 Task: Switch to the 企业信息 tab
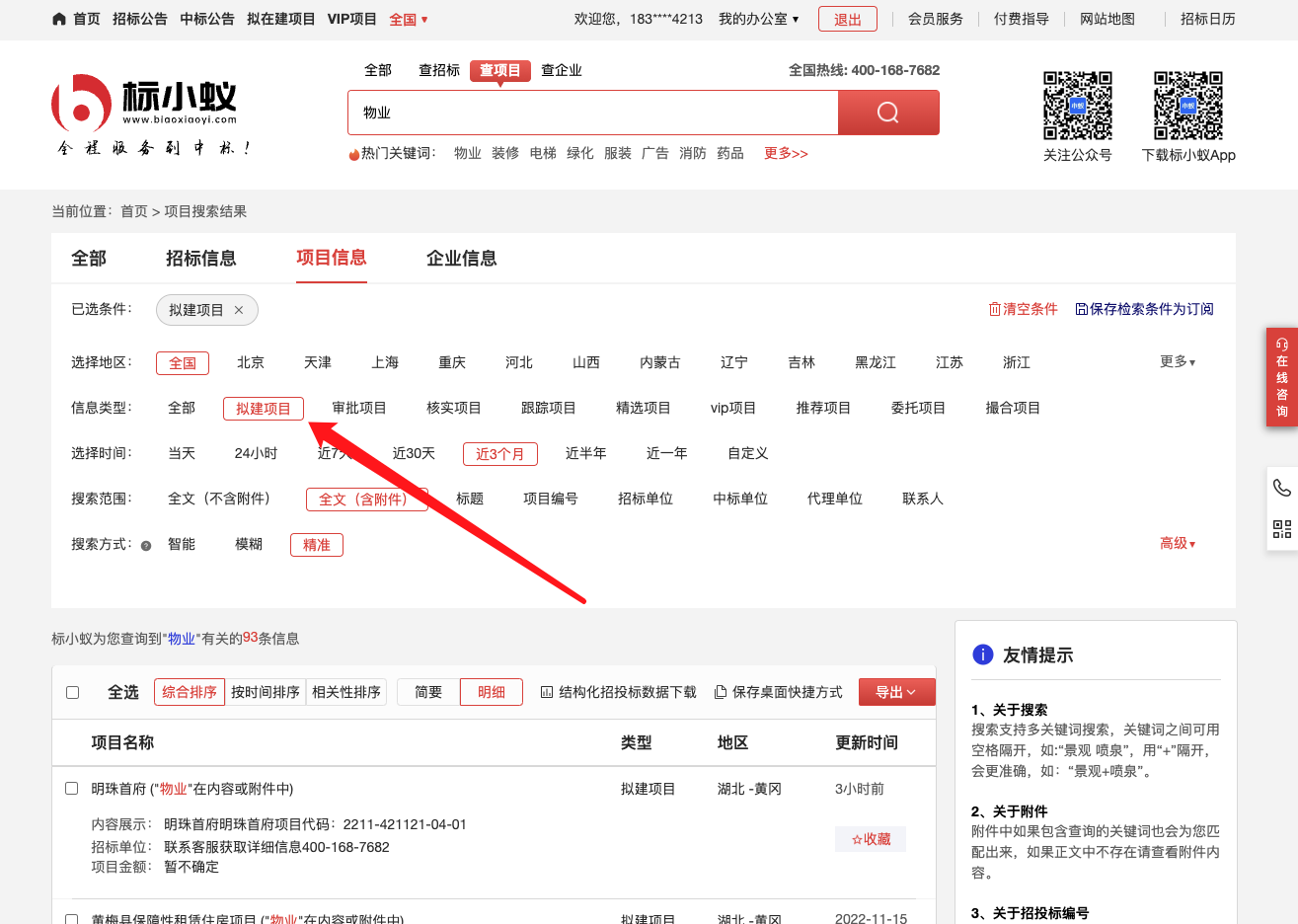pos(461,259)
